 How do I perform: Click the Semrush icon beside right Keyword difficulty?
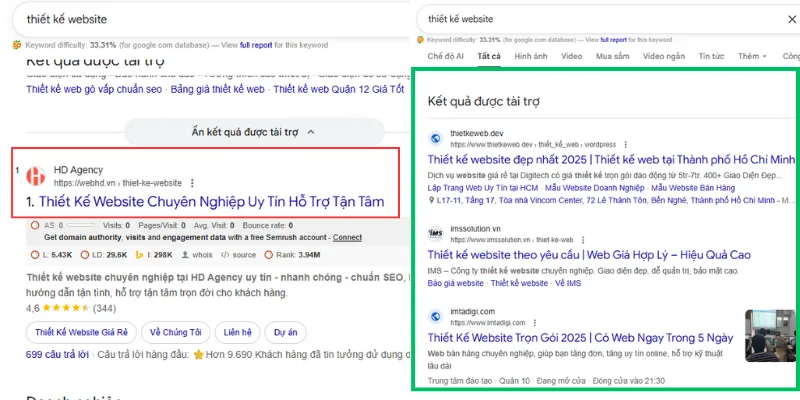(420, 40)
